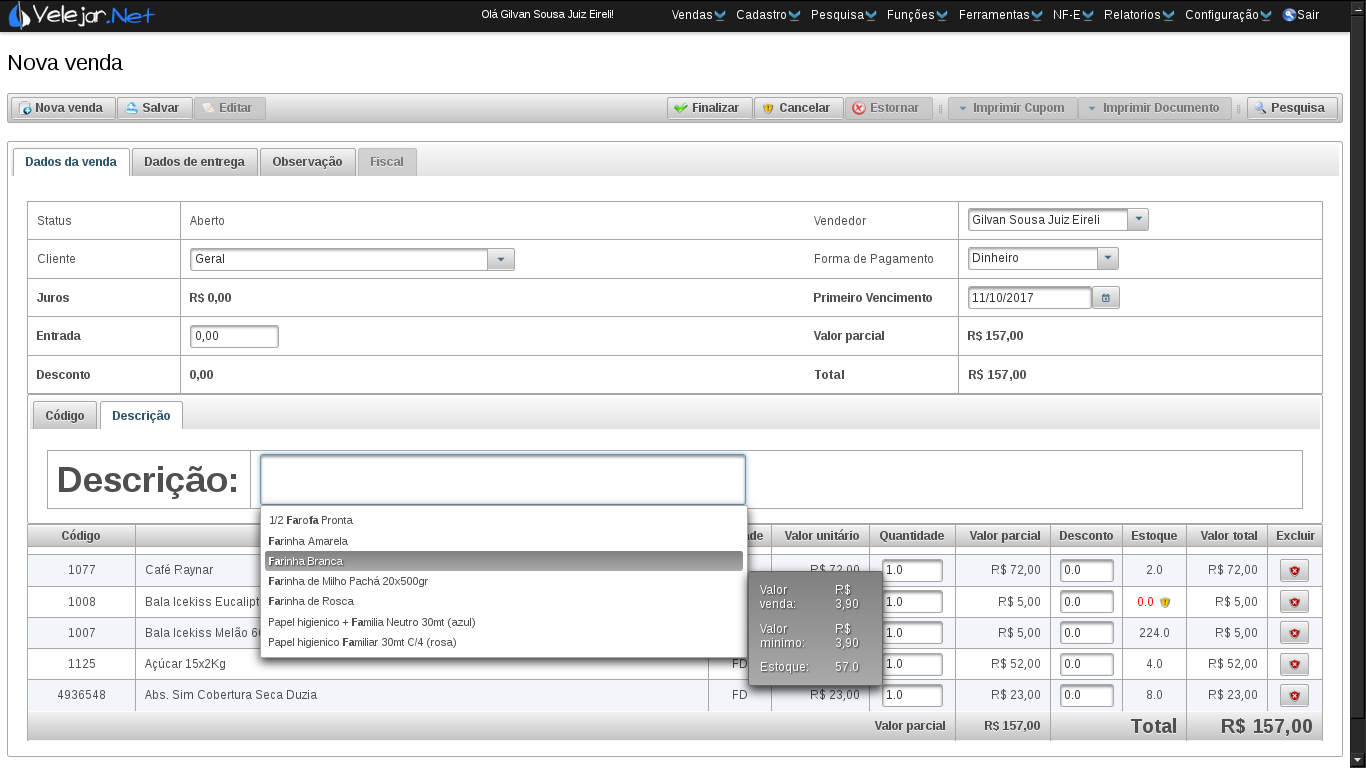Open the Primeiro Vencimento calendar picker
The image size is (1366, 768).
[1106, 298]
